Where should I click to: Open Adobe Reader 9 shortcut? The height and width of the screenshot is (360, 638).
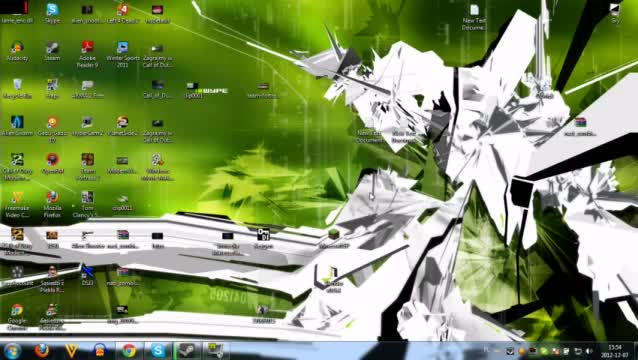pos(87,54)
